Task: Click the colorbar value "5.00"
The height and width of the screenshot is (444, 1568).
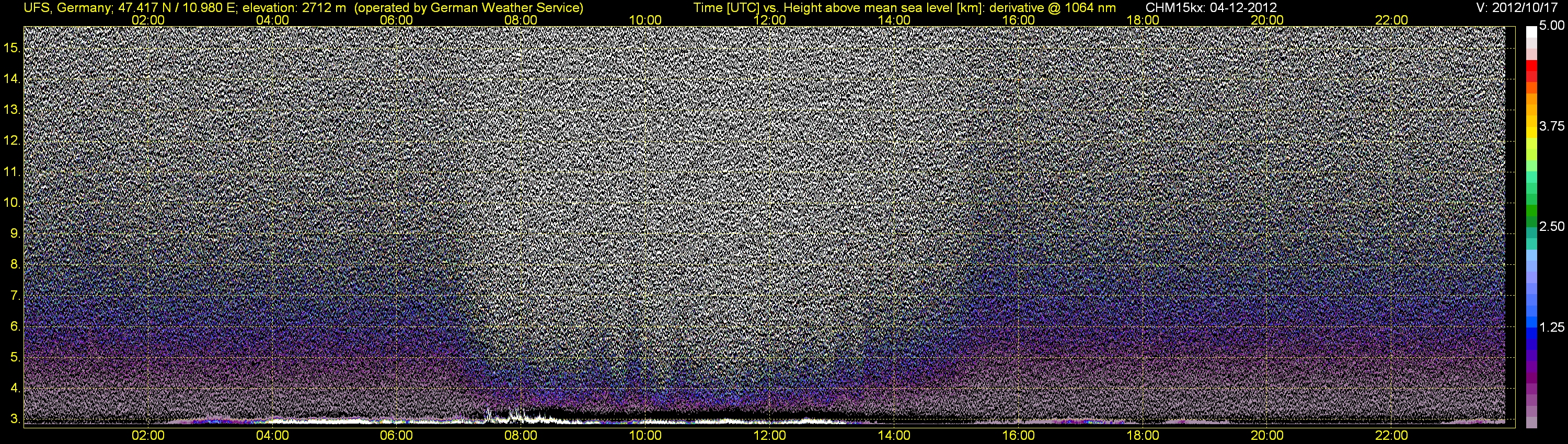Action: [1552, 26]
